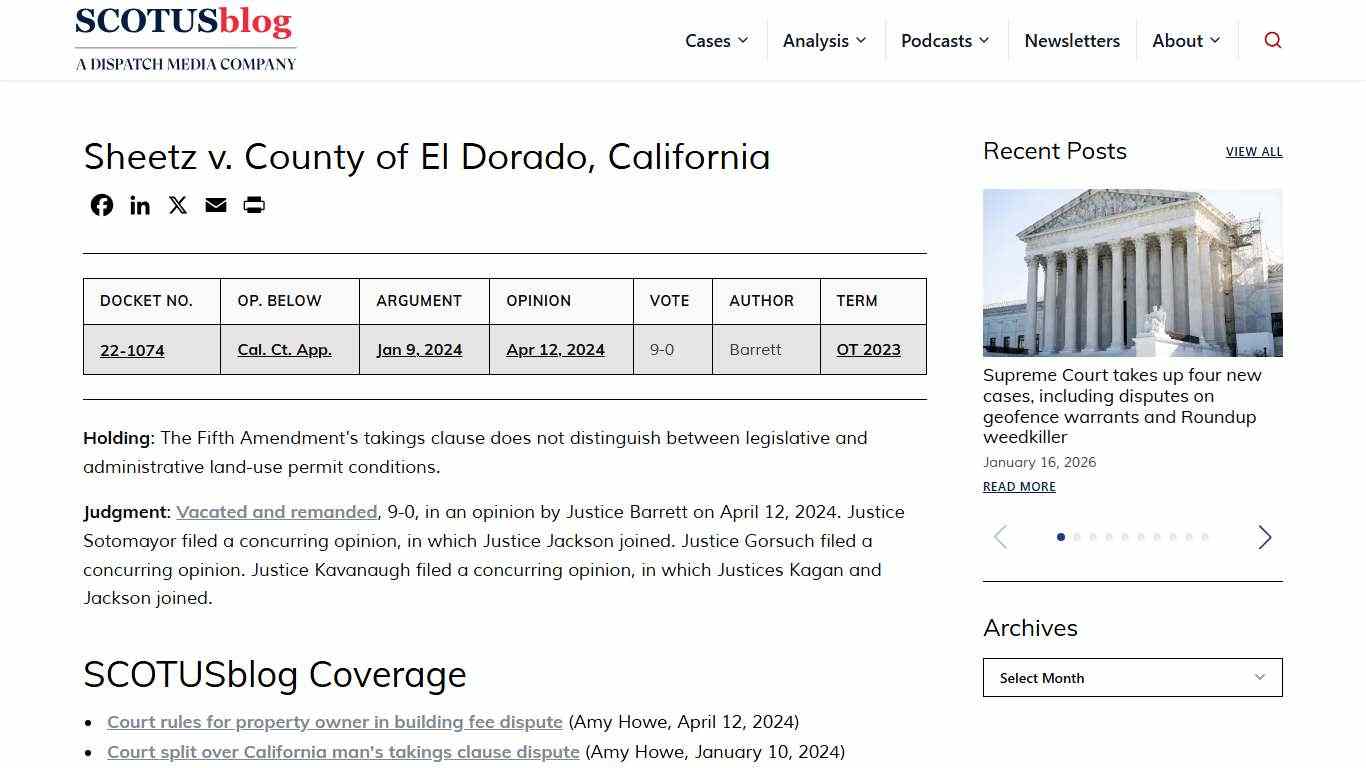Image resolution: width=1366 pixels, height=768 pixels.
Task: Open the Vacated and remanded judgment link
Action: click(277, 511)
